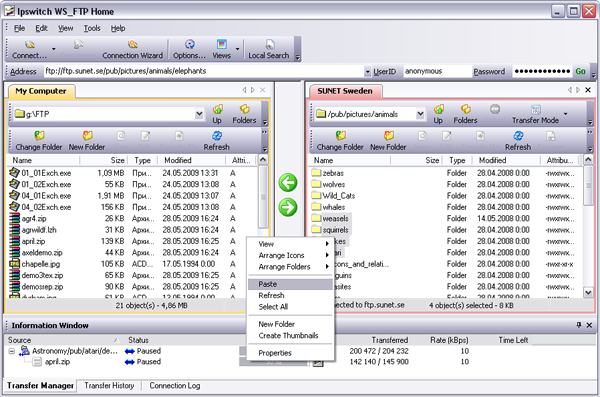Click Folders in SUNET Sweden pane
Image resolution: width=600 pixels, height=397 pixels.
pyautogui.click(x=465, y=114)
